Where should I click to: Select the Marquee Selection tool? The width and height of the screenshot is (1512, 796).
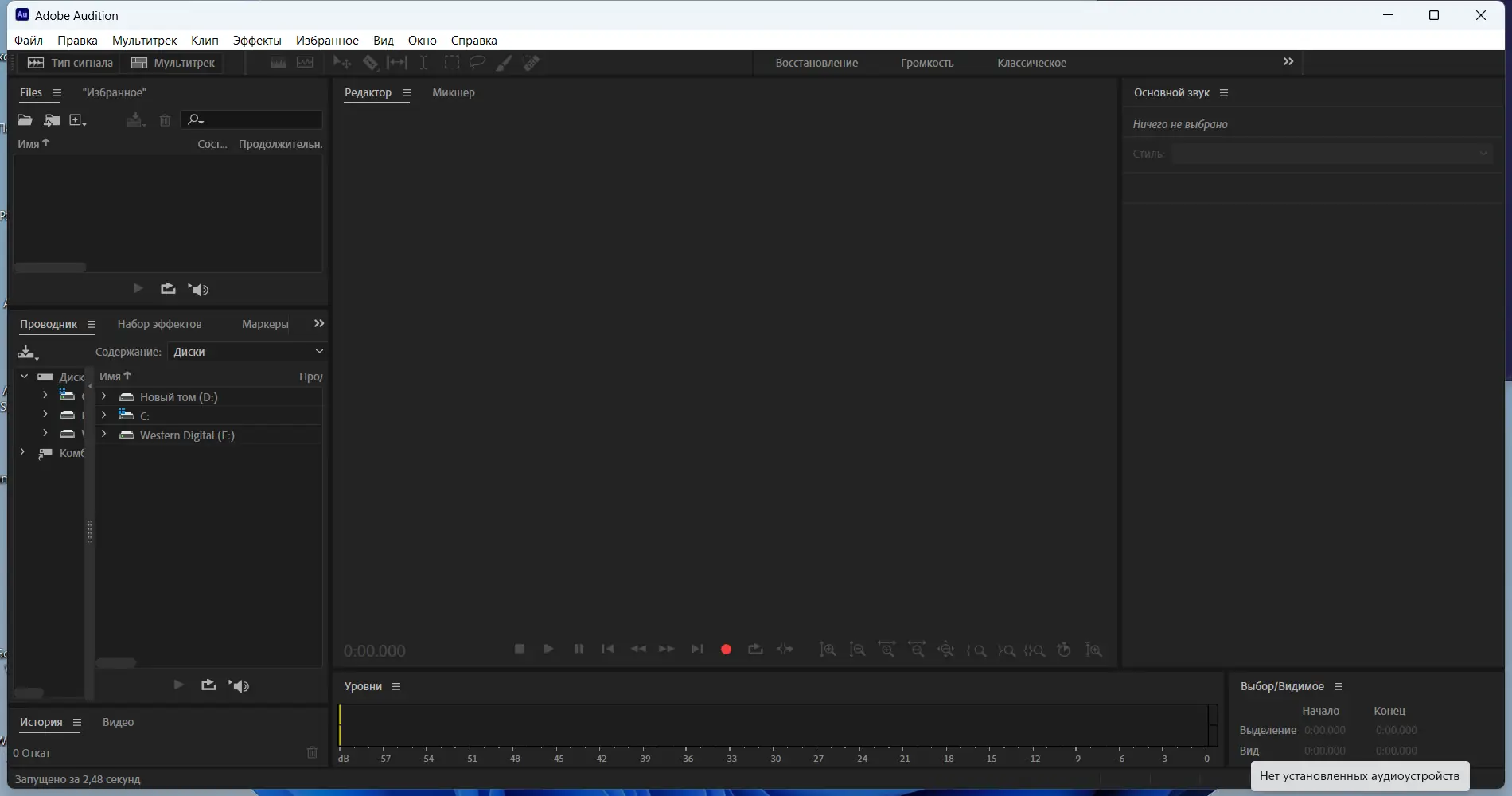click(x=452, y=62)
